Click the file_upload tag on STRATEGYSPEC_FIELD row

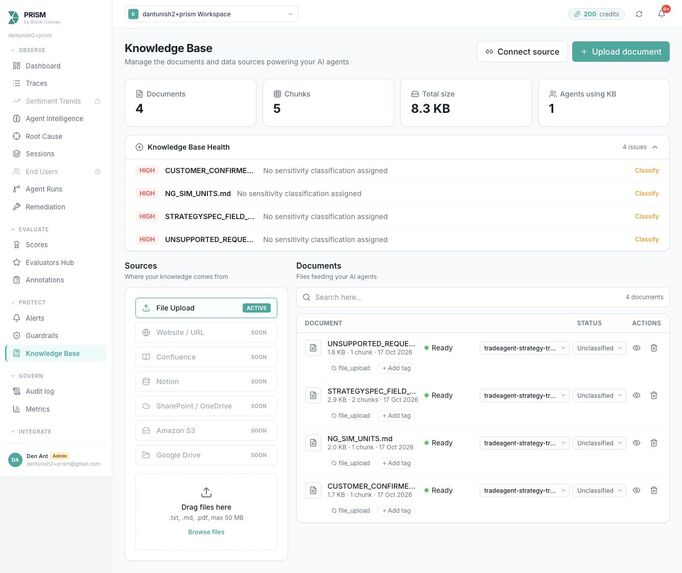351,416
